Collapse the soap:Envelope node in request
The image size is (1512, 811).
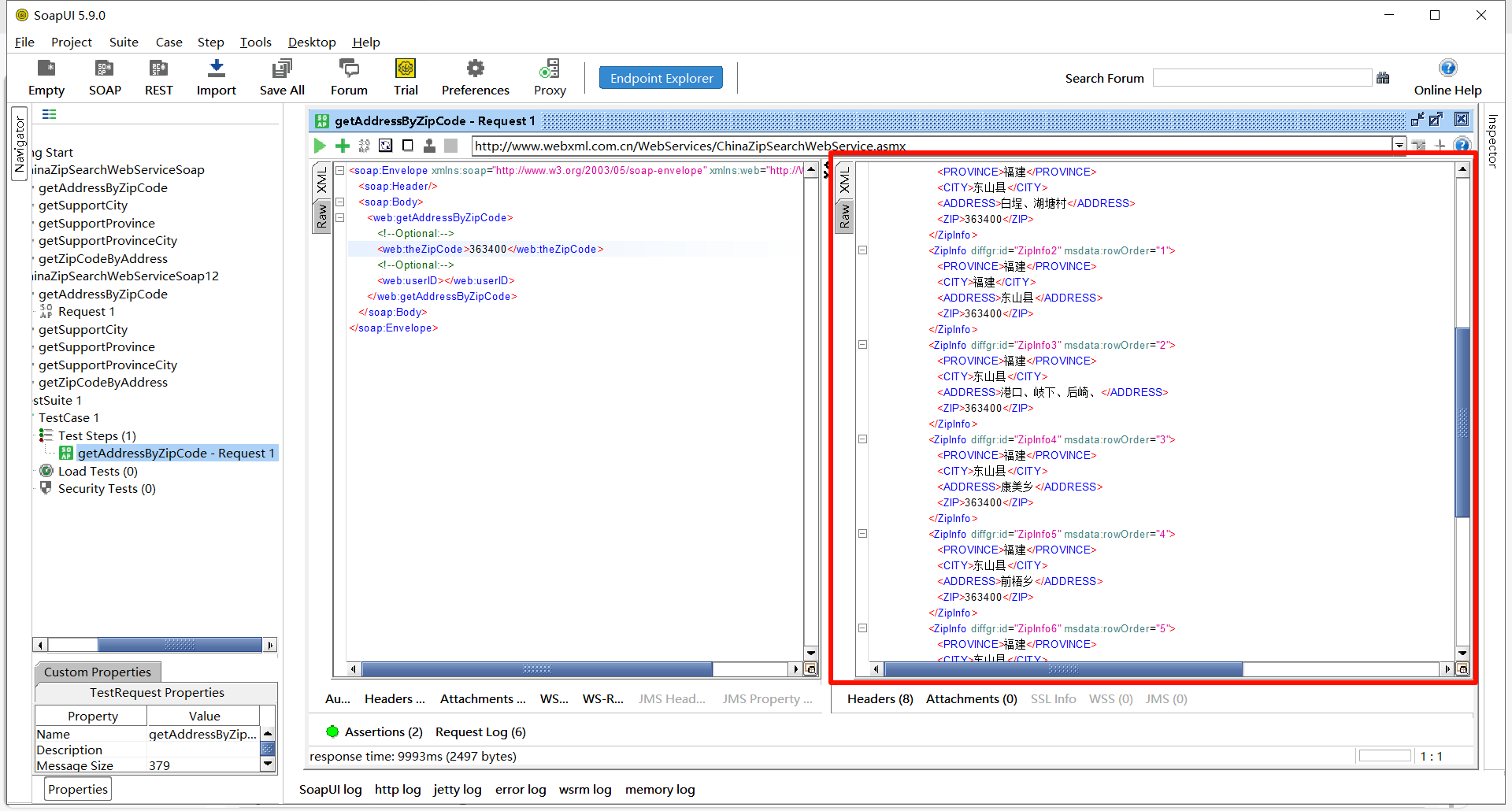[340, 170]
